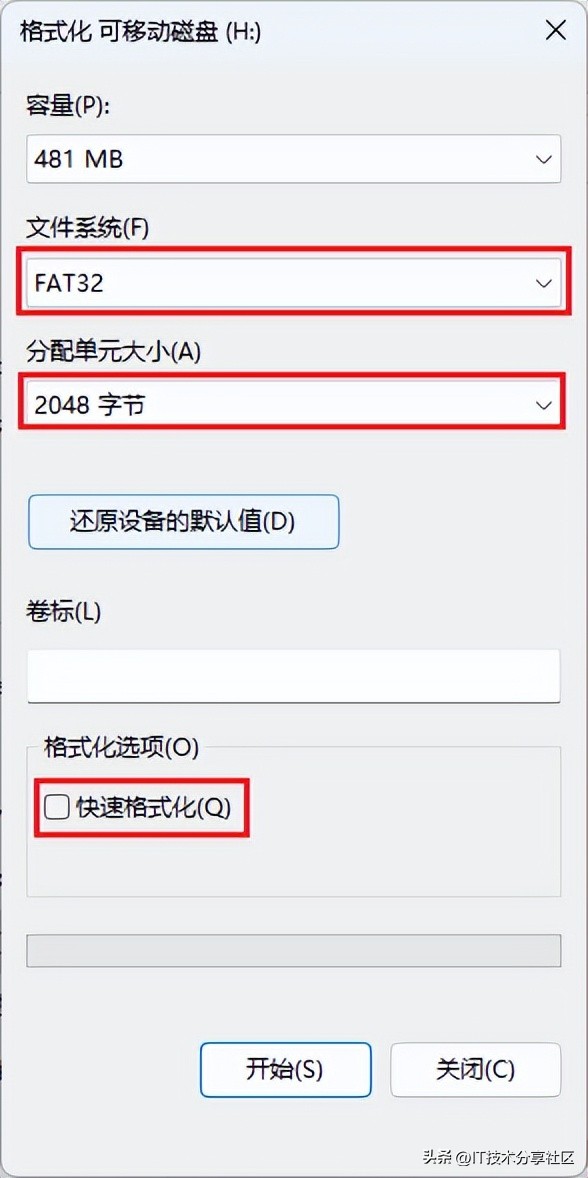Click the 还原设备的默认值(D) button

click(x=184, y=522)
